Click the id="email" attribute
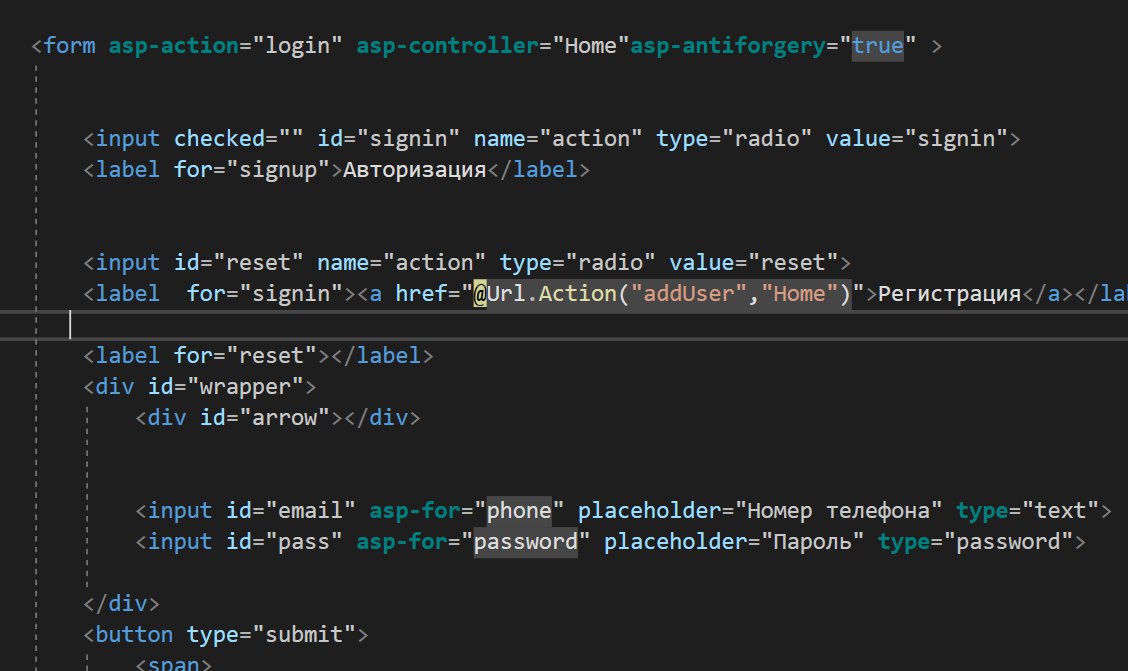 [291, 511]
